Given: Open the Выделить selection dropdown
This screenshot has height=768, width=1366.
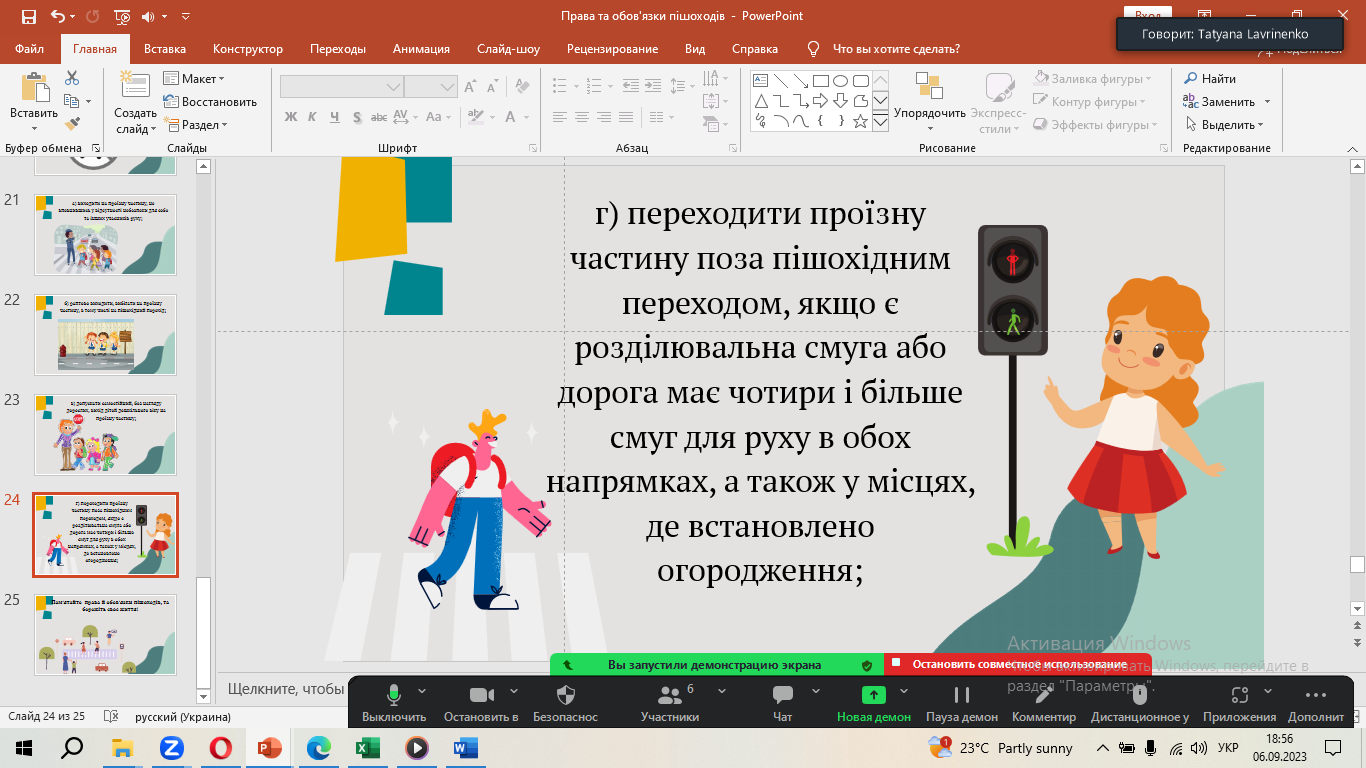Looking at the screenshot, I should click(1225, 125).
